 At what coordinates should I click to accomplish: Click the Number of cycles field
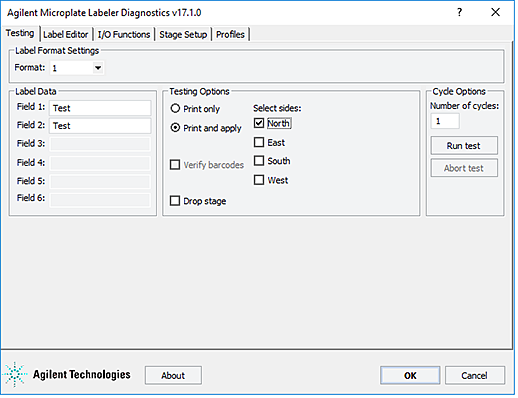pyautogui.click(x=445, y=121)
